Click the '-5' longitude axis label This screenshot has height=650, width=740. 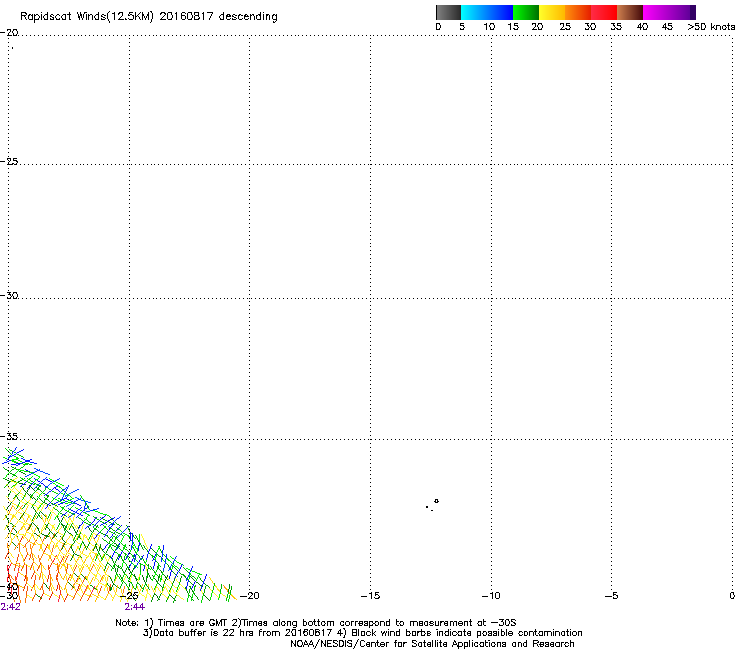point(612,596)
